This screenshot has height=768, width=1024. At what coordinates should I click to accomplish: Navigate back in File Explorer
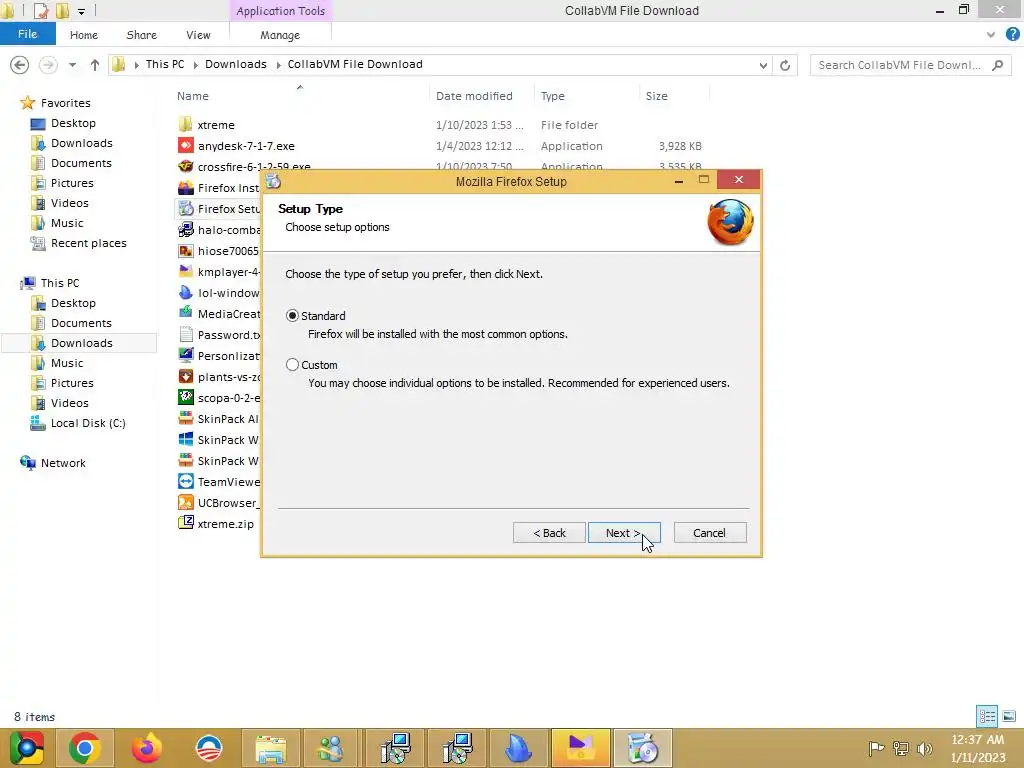click(x=20, y=65)
